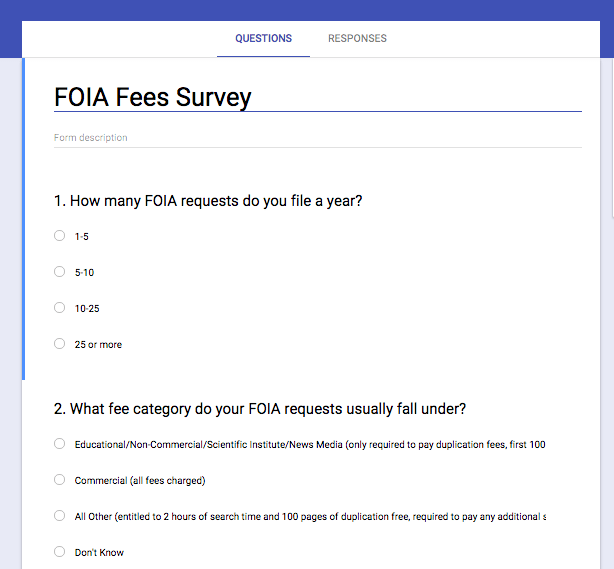This screenshot has height=569, width=614.
Task: Edit question 1 about FOIA requests per year
Action: tap(208, 201)
